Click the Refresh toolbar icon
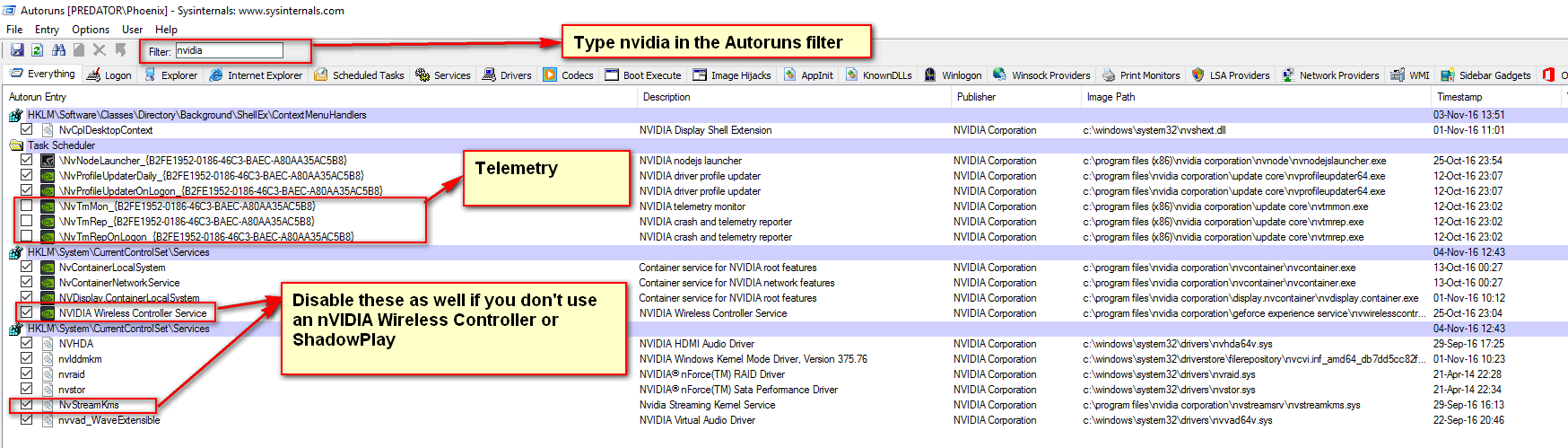The height and width of the screenshot is (448, 1568). (37, 50)
